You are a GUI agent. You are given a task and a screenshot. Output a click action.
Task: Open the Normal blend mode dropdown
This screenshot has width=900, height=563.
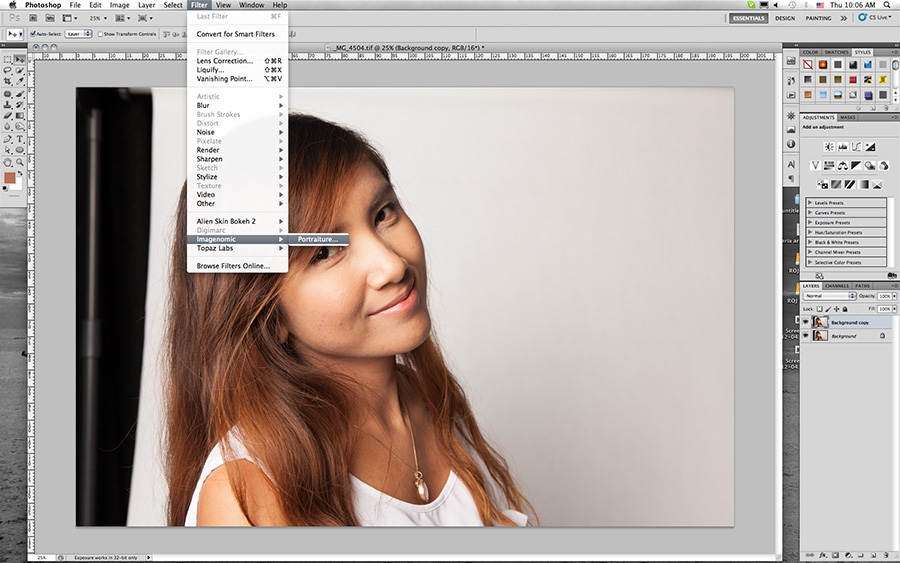coord(829,296)
